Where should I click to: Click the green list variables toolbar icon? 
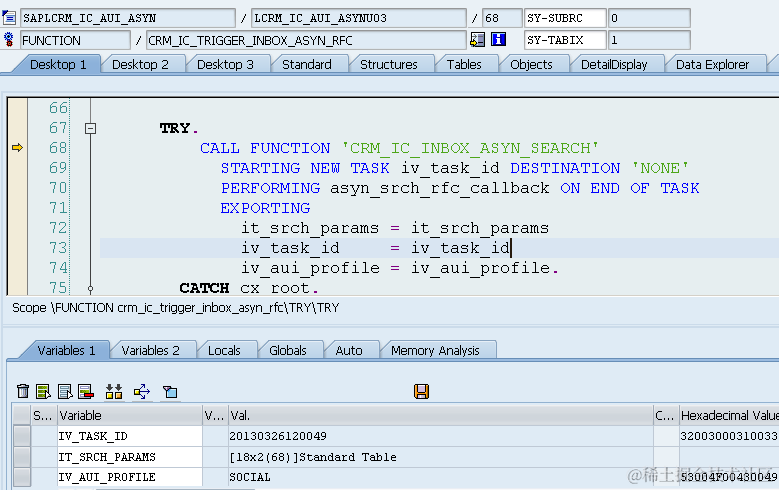pyautogui.click(x=44, y=391)
